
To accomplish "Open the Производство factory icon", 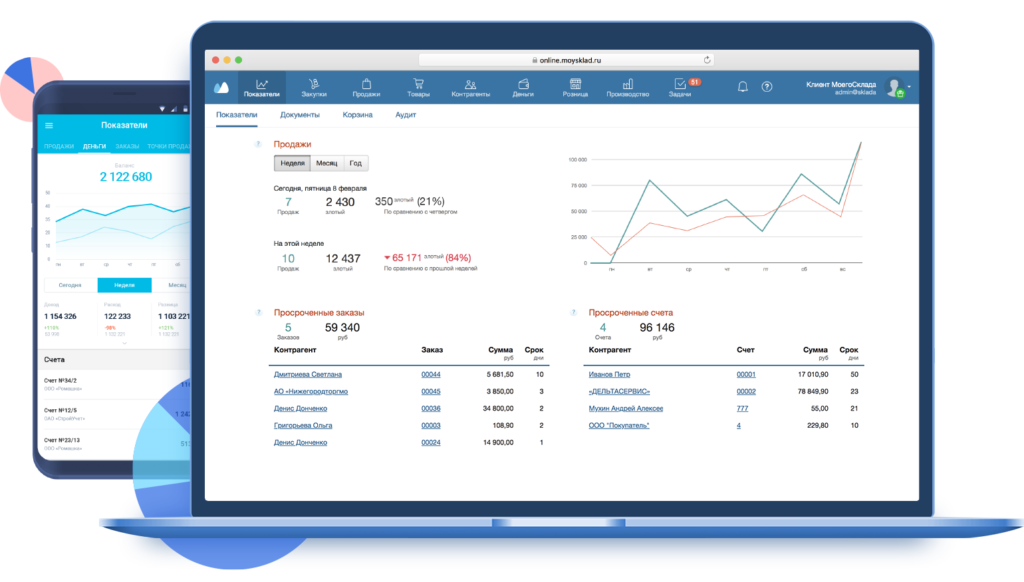I will coord(628,84).
